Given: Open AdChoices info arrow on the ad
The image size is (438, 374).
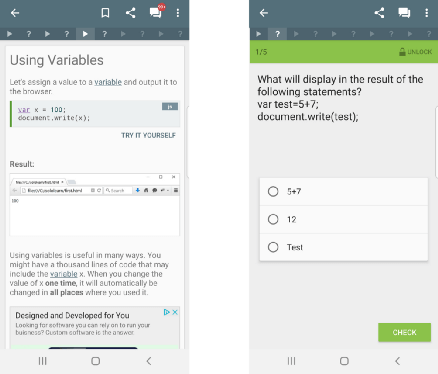Looking at the screenshot, I should [x=166, y=312].
